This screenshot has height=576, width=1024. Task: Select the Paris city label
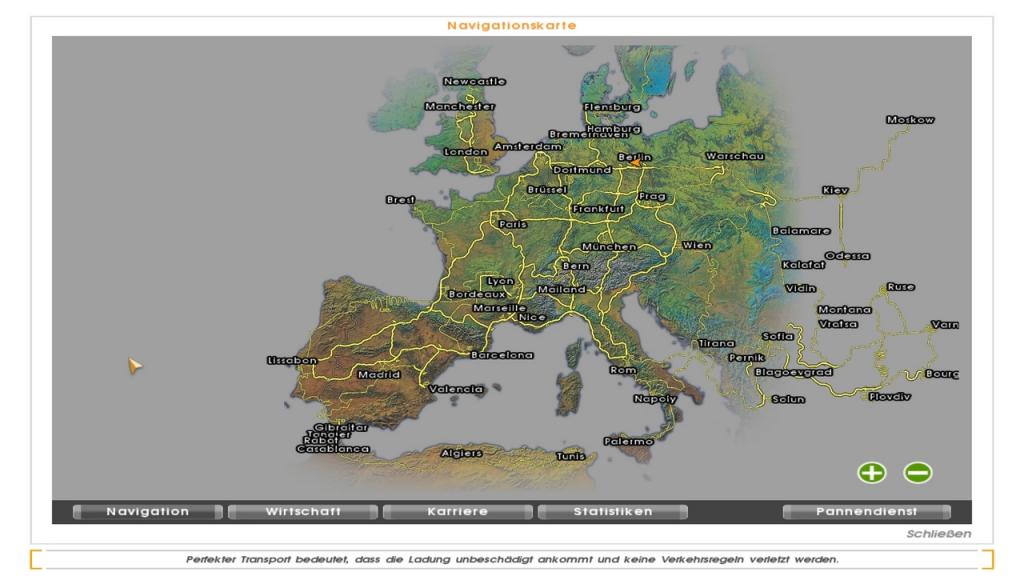(x=513, y=224)
